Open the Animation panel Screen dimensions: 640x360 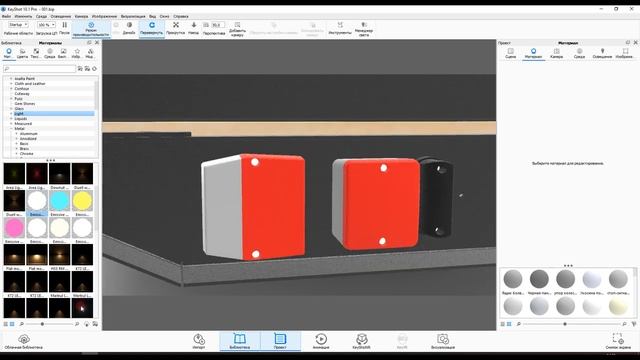321,341
